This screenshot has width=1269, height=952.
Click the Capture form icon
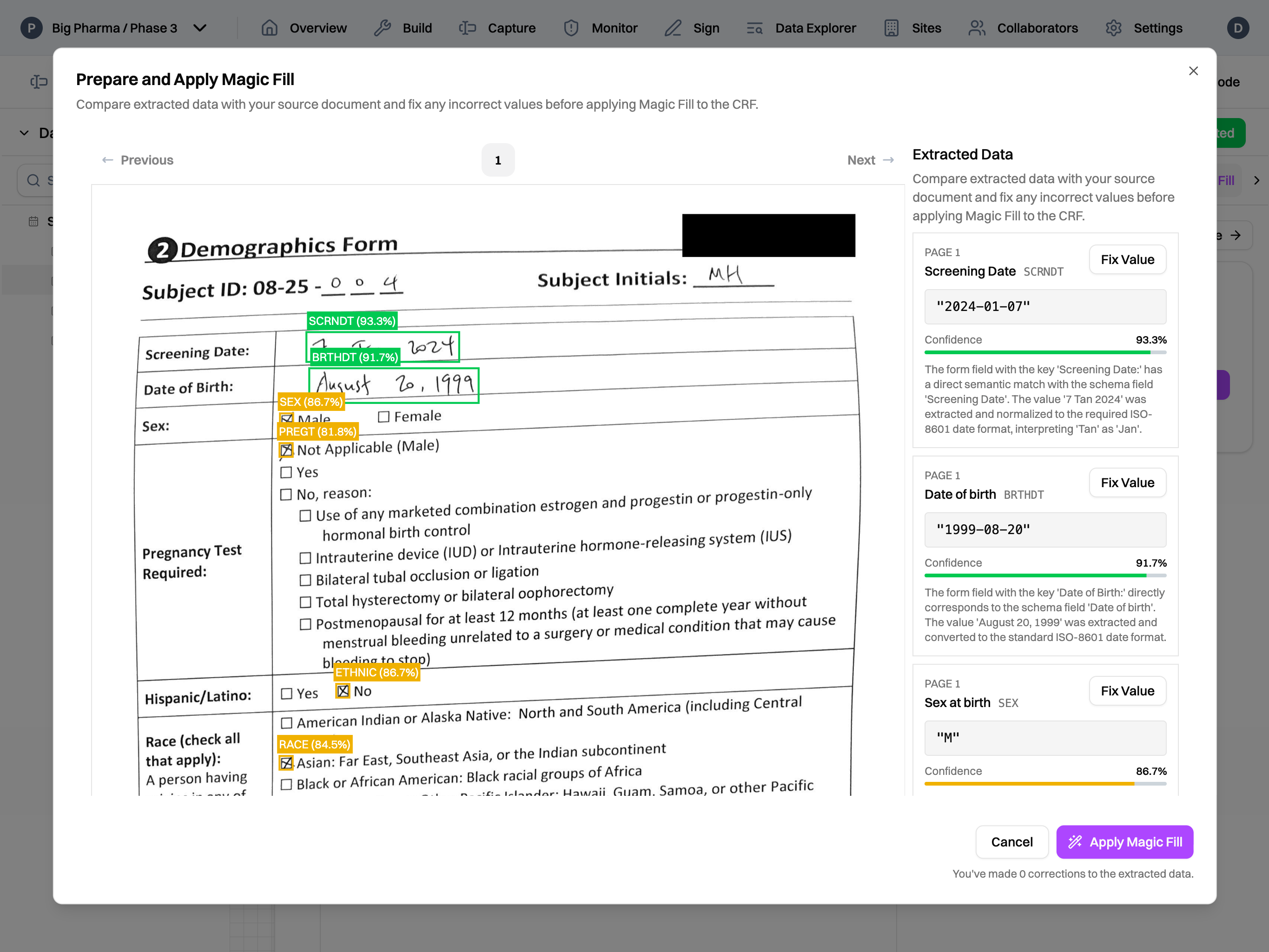468,27
